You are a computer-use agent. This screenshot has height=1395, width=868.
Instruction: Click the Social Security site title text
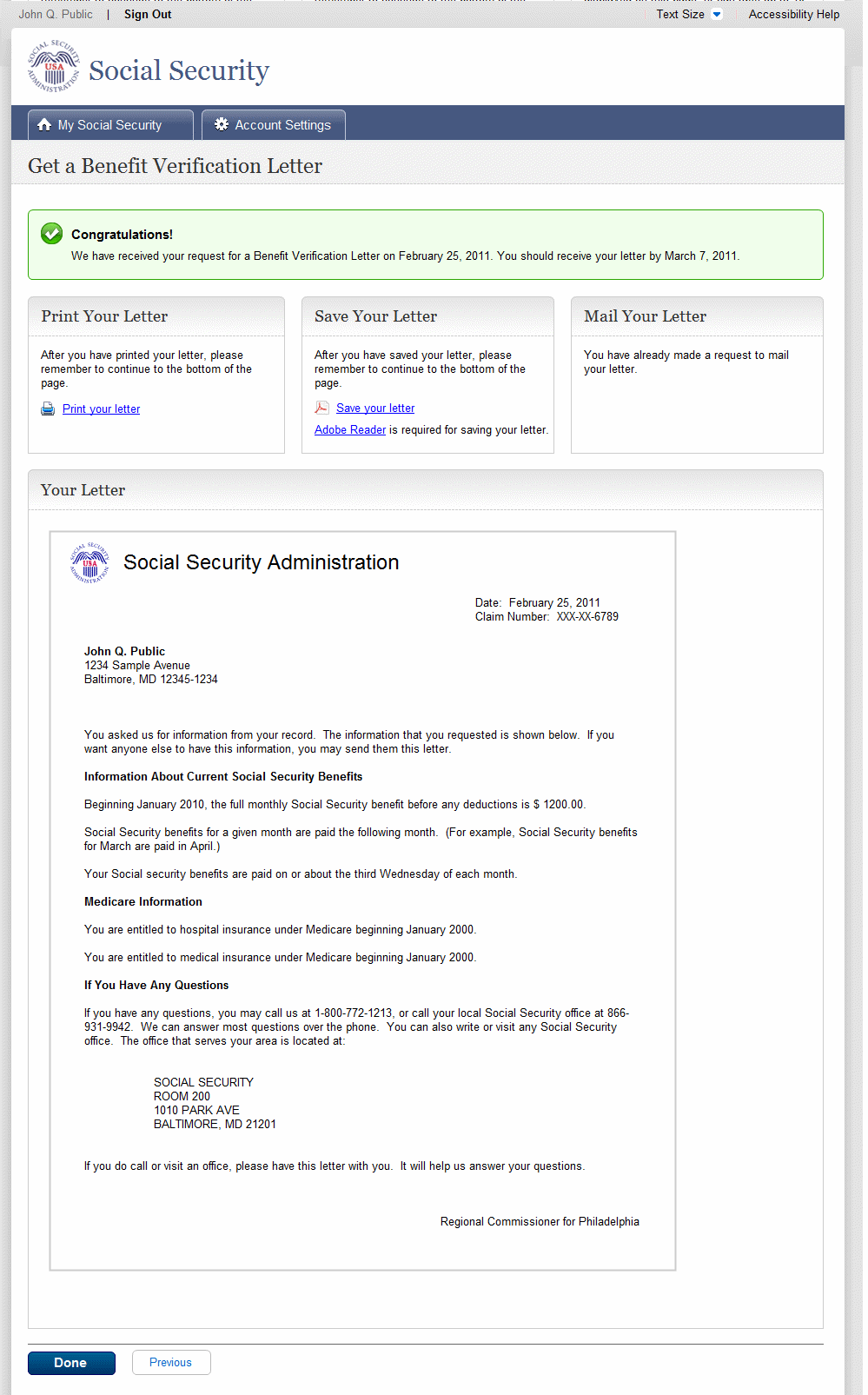click(x=179, y=70)
